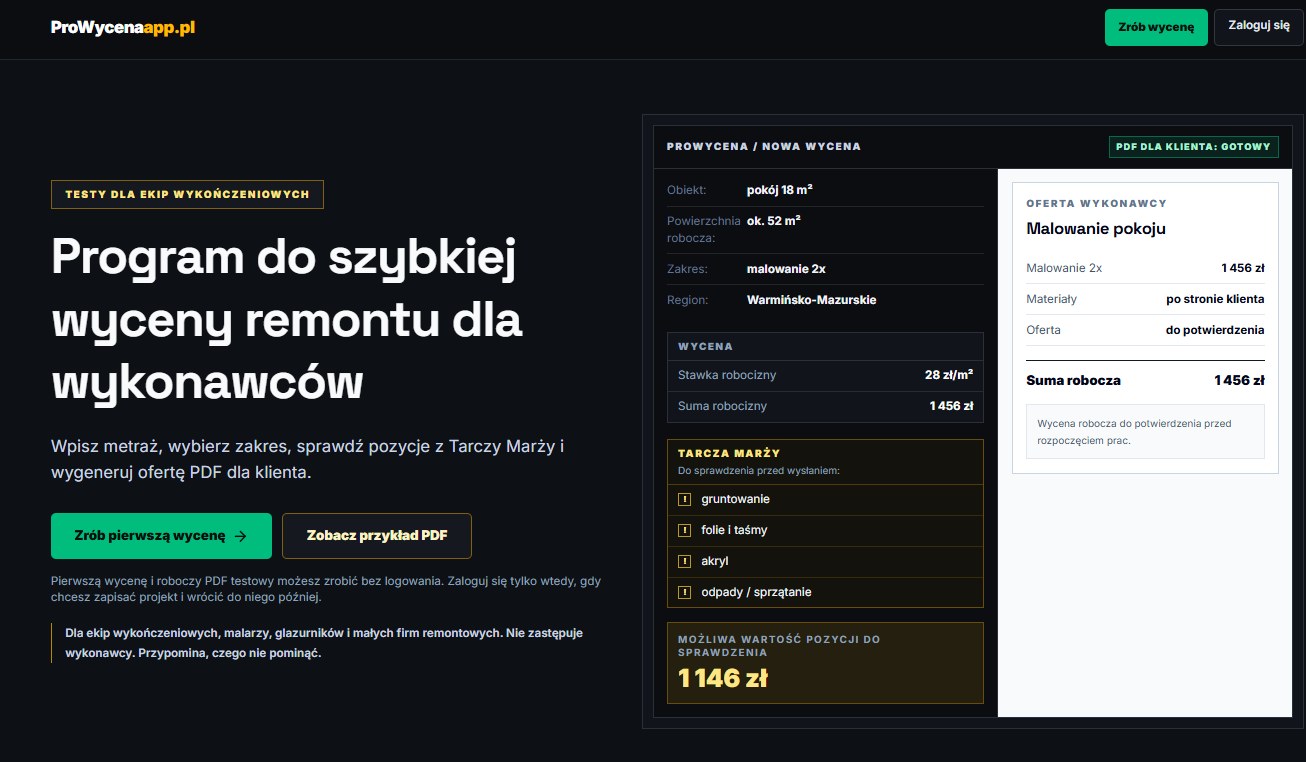Open the 'Zaloguj się' login button

[1259, 27]
